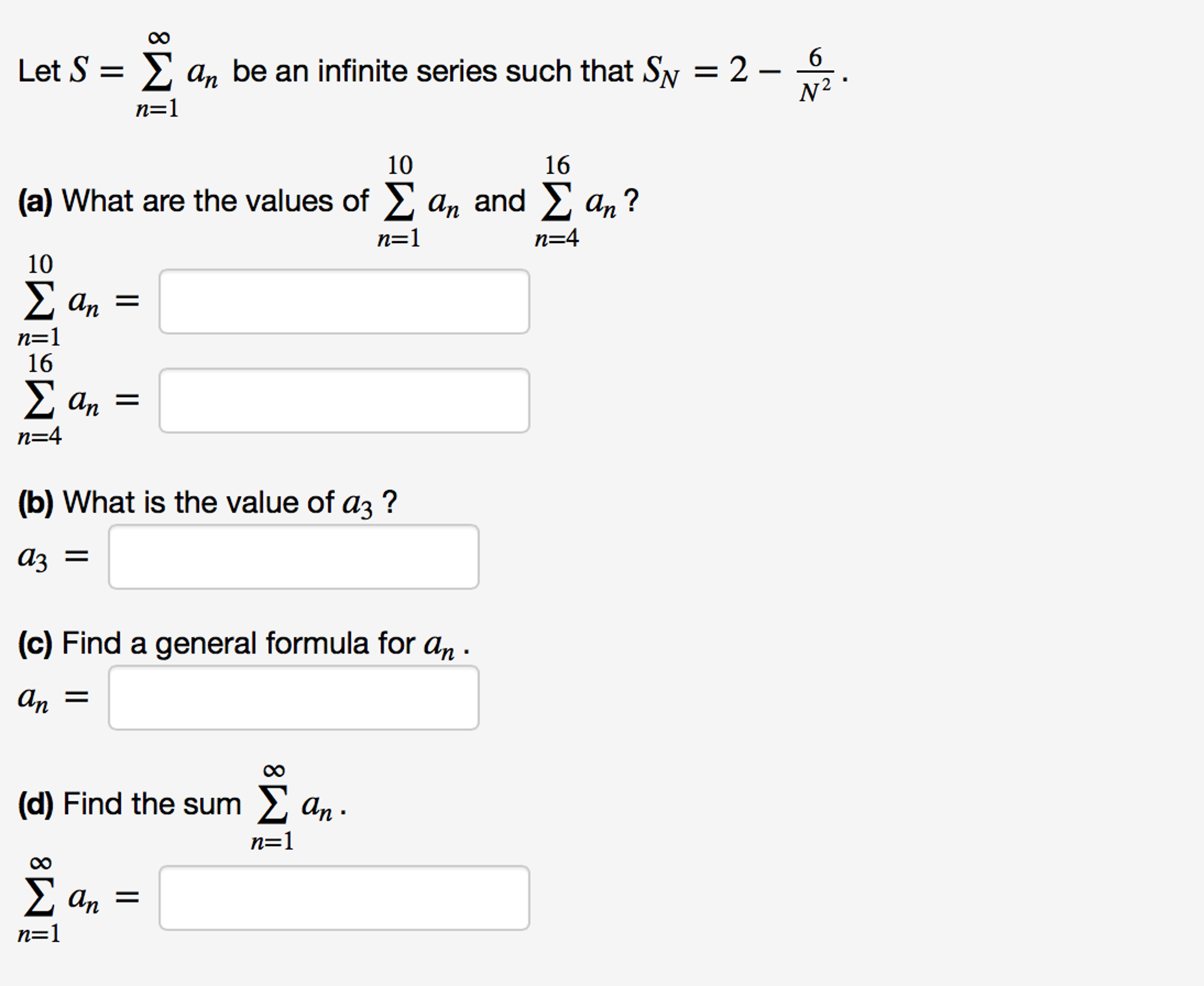Select the part (a) question label
Viewport: 1204px width, 986px height.
tap(36, 200)
